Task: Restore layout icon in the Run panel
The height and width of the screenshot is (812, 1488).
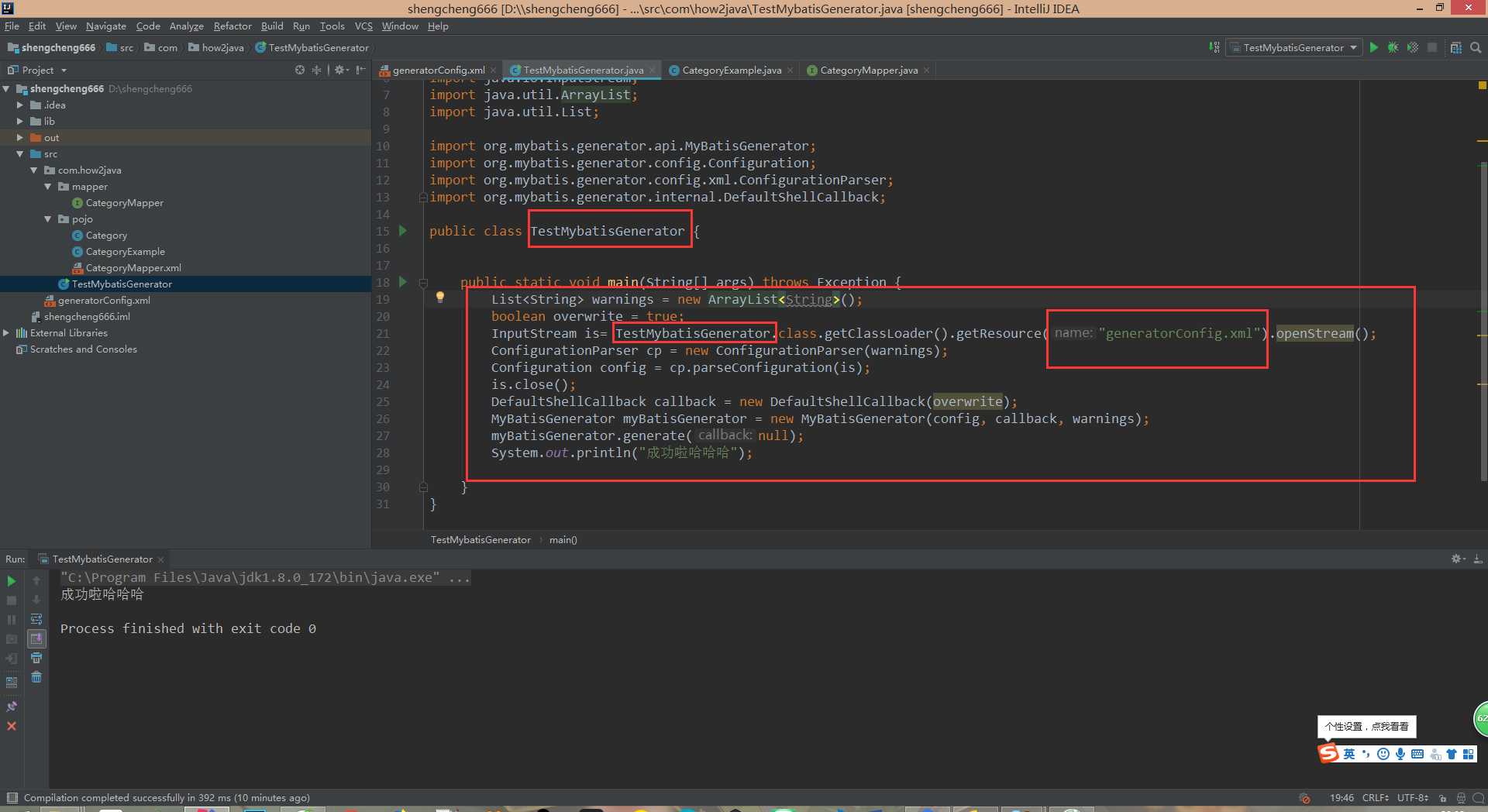Action: (12, 683)
